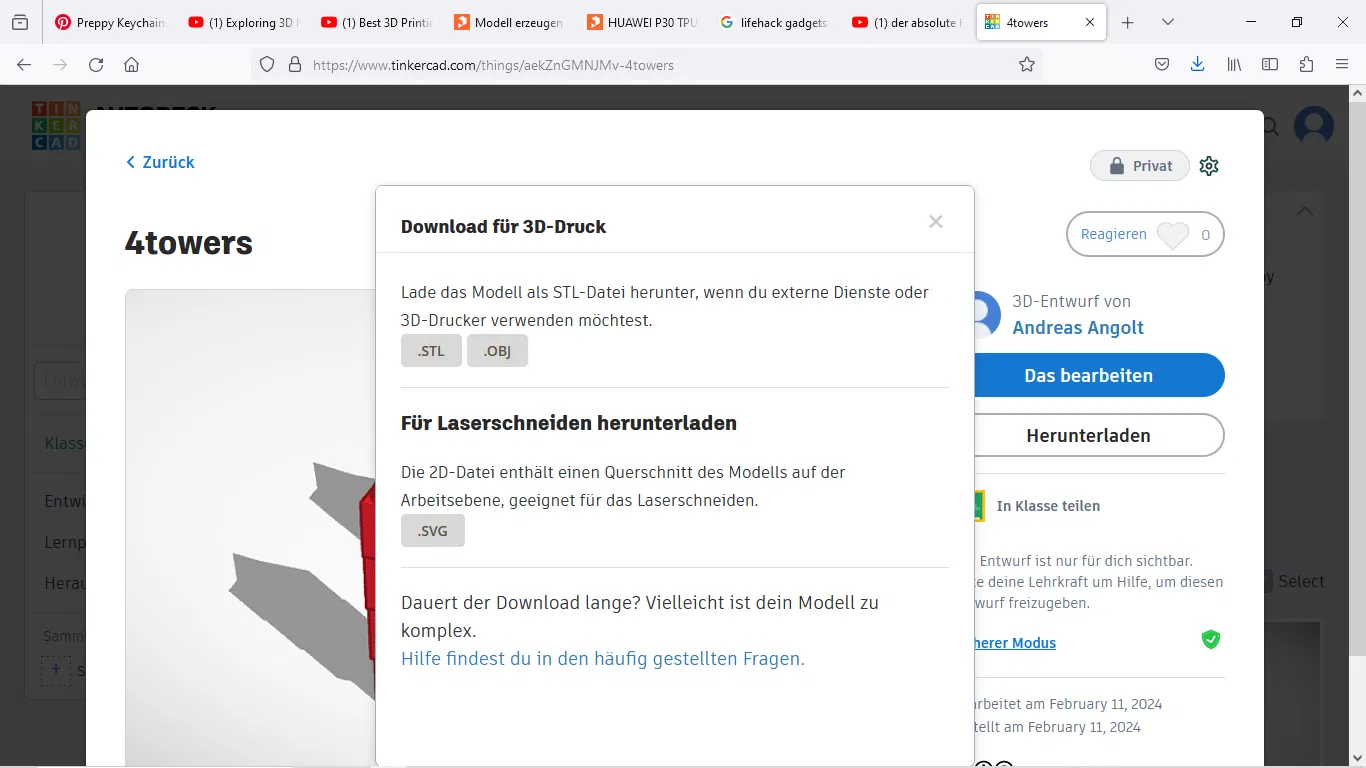Switch to the HUAWEI P30 TPU tab
The width and height of the screenshot is (1366, 768).
pos(642,22)
